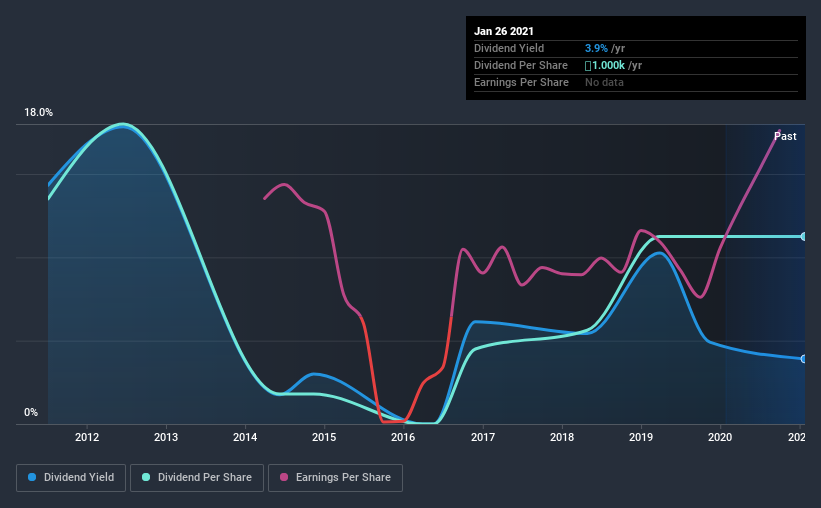821x508 pixels.
Task: Click the tooltip 'Dividend Yield' row label
Action: [509, 48]
